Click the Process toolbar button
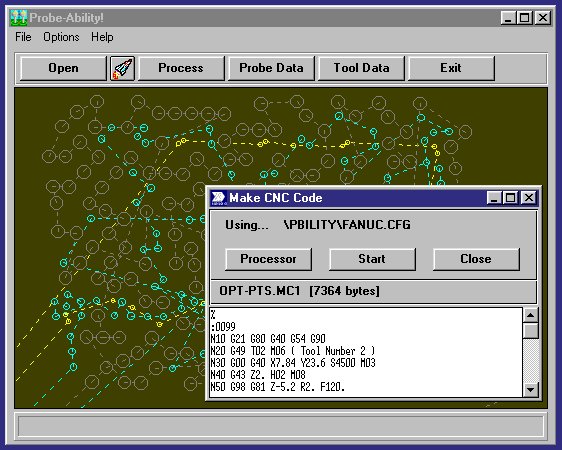562x450 pixels. [x=181, y=68]
